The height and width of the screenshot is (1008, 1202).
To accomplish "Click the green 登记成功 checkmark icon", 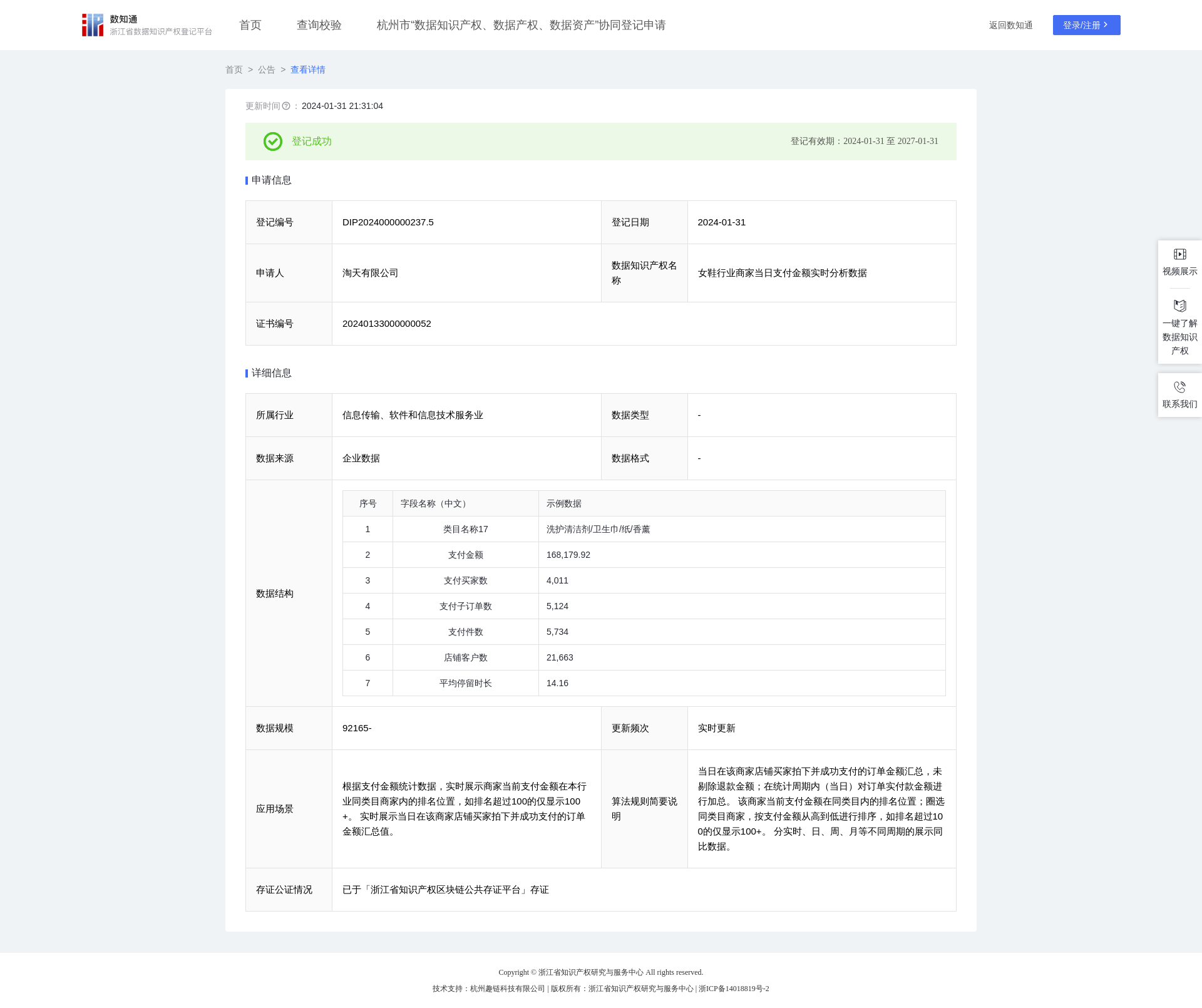I will pos(273,141).
